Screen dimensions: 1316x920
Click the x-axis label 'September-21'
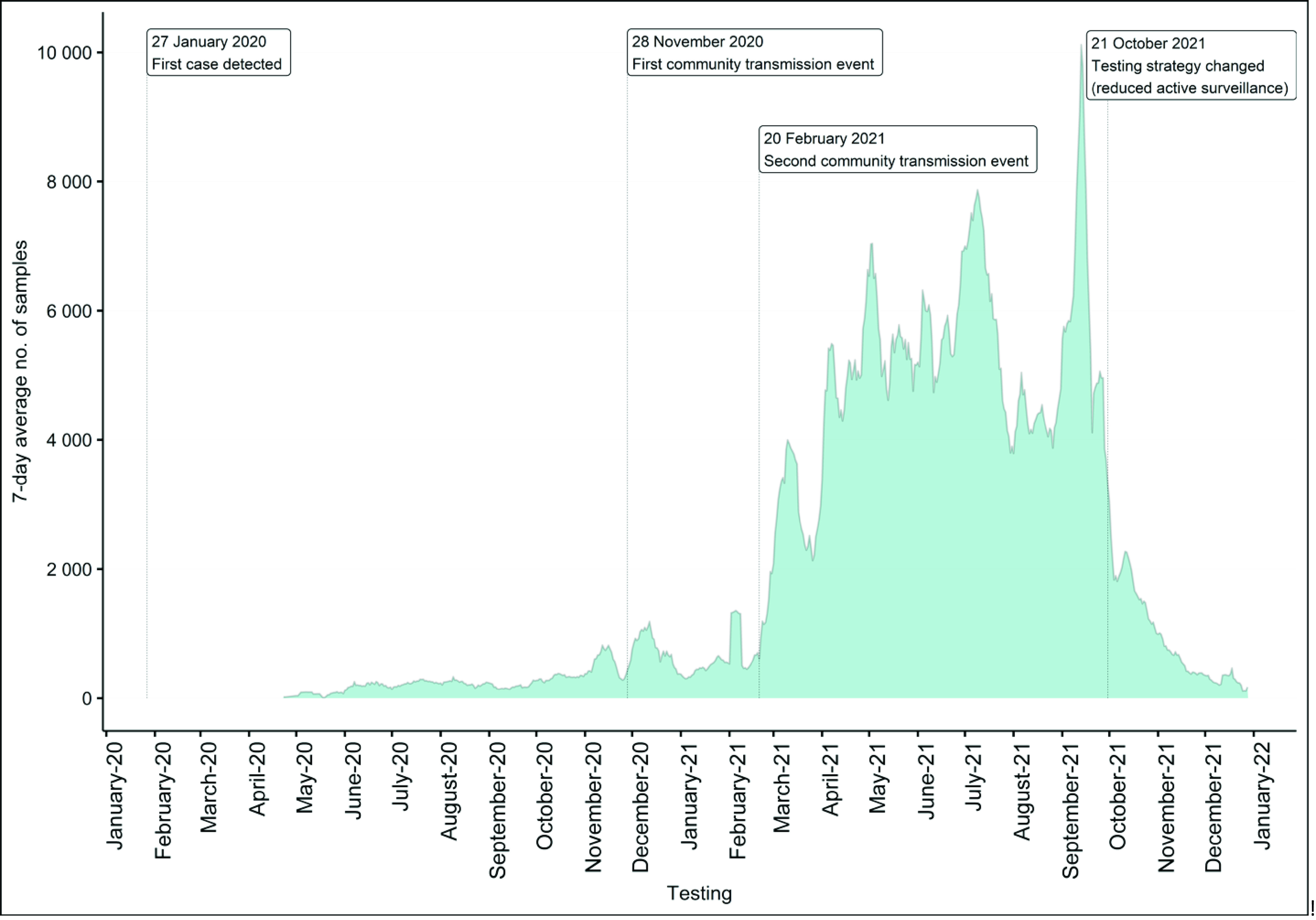click(1071, 810)
